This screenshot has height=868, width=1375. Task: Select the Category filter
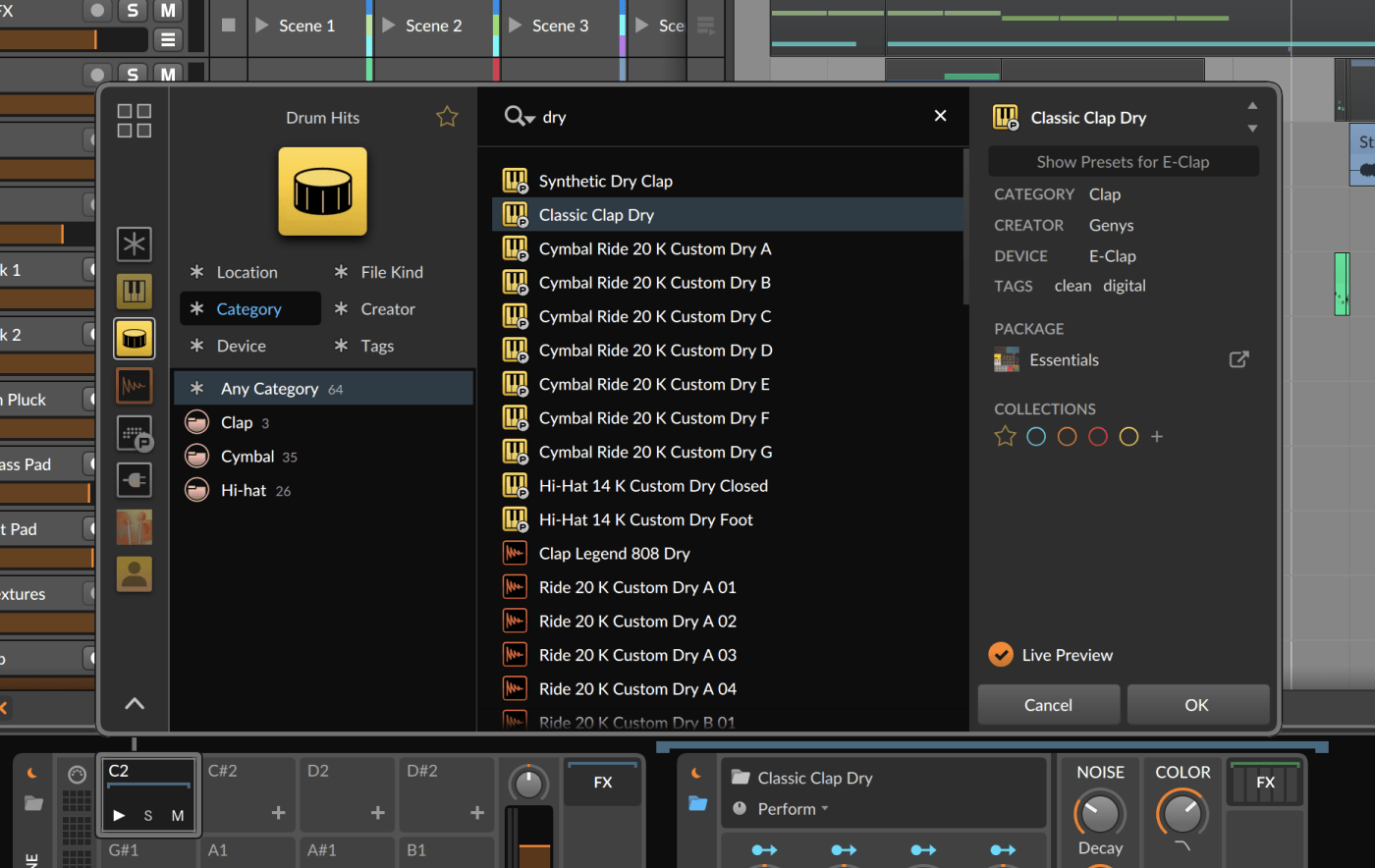[250, 308]
